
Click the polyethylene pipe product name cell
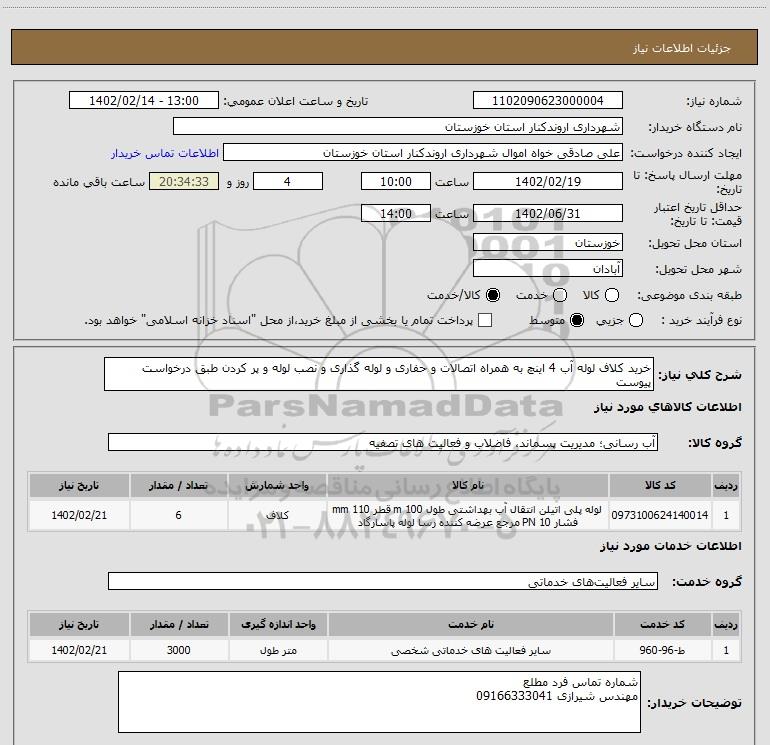click(468, 515)
